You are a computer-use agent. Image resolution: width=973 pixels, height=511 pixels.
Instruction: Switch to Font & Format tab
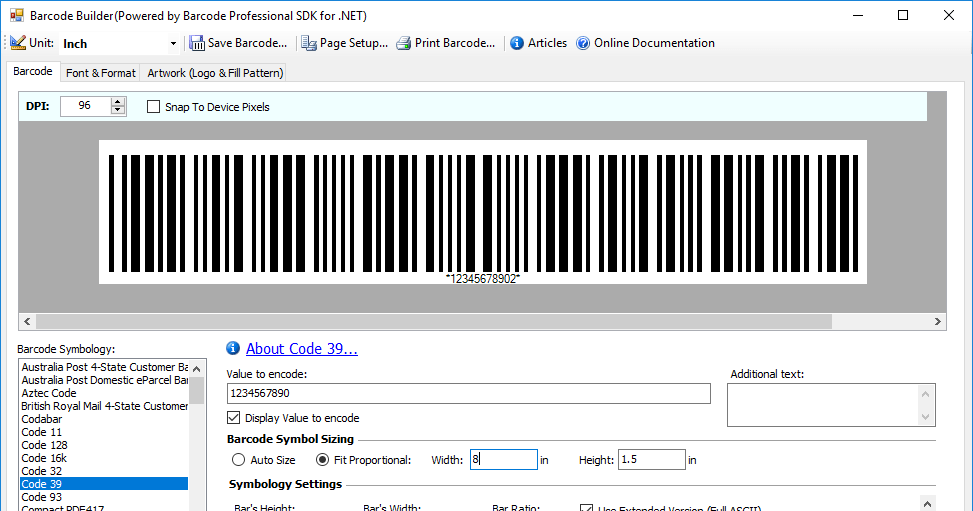[101, 73]
